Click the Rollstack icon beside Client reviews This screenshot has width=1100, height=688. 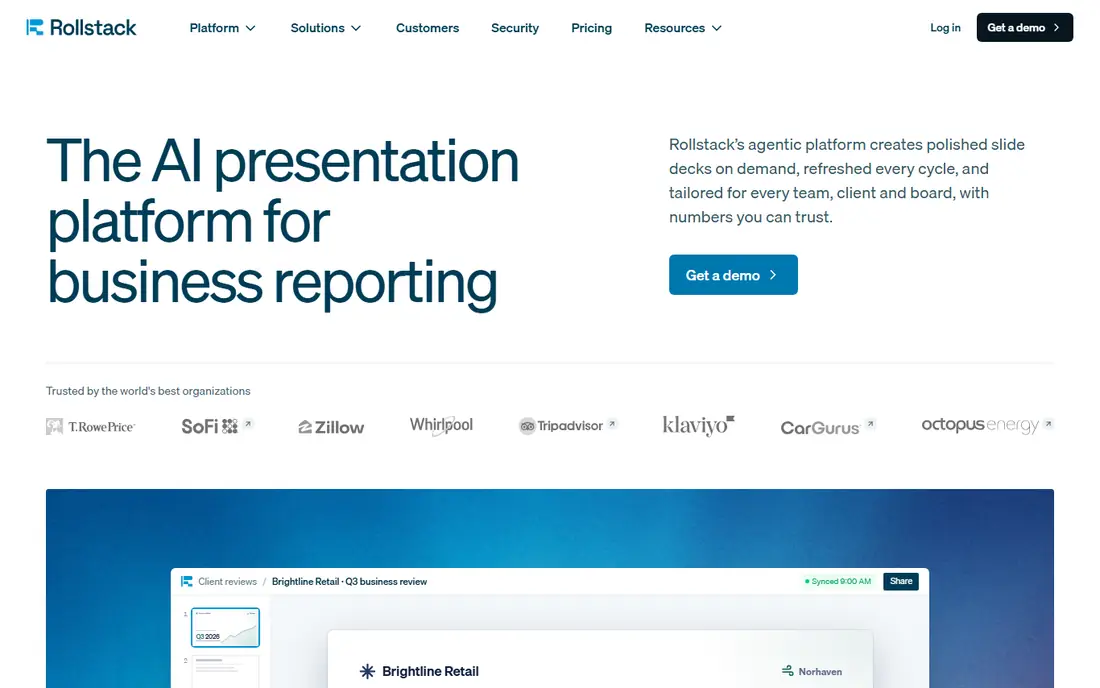[x=187, y=581]
